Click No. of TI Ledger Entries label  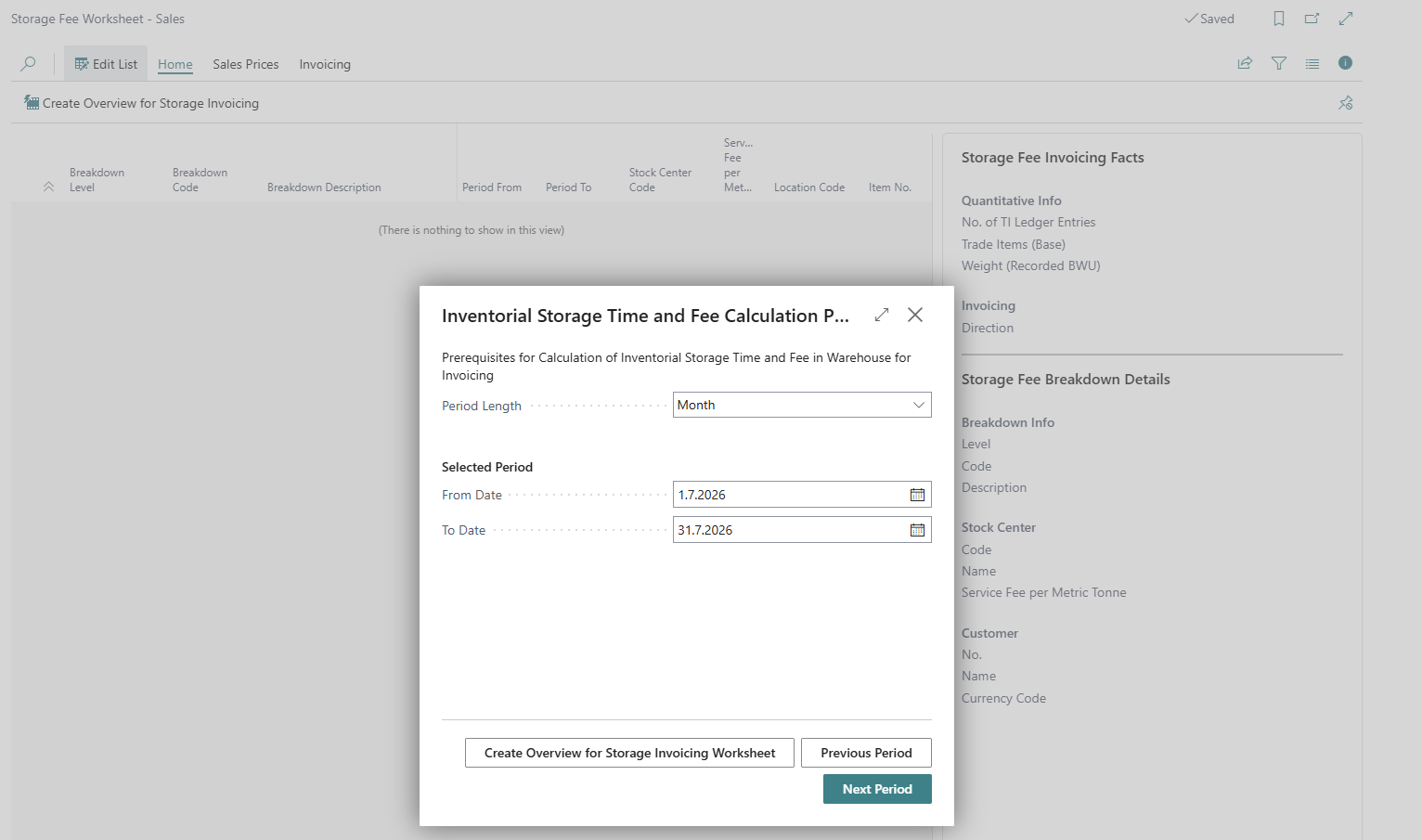pos(1028,222)
